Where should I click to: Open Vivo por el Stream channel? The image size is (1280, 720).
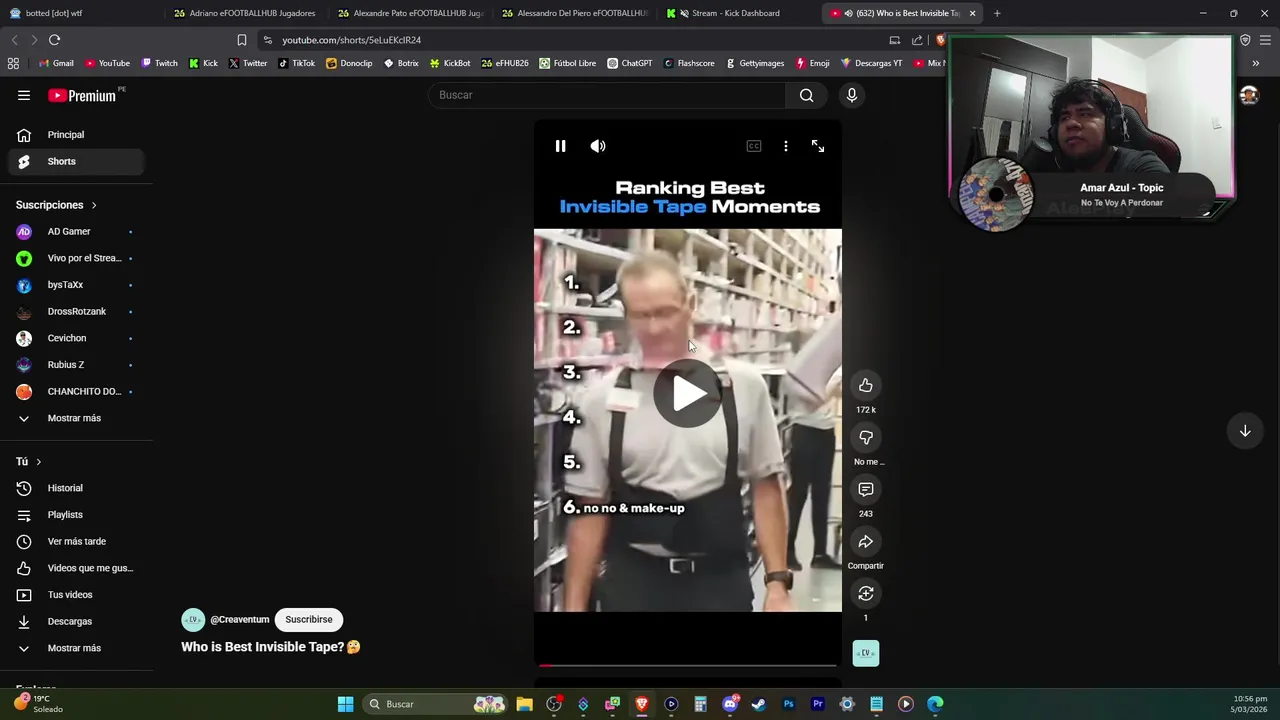tap(76, 258)
